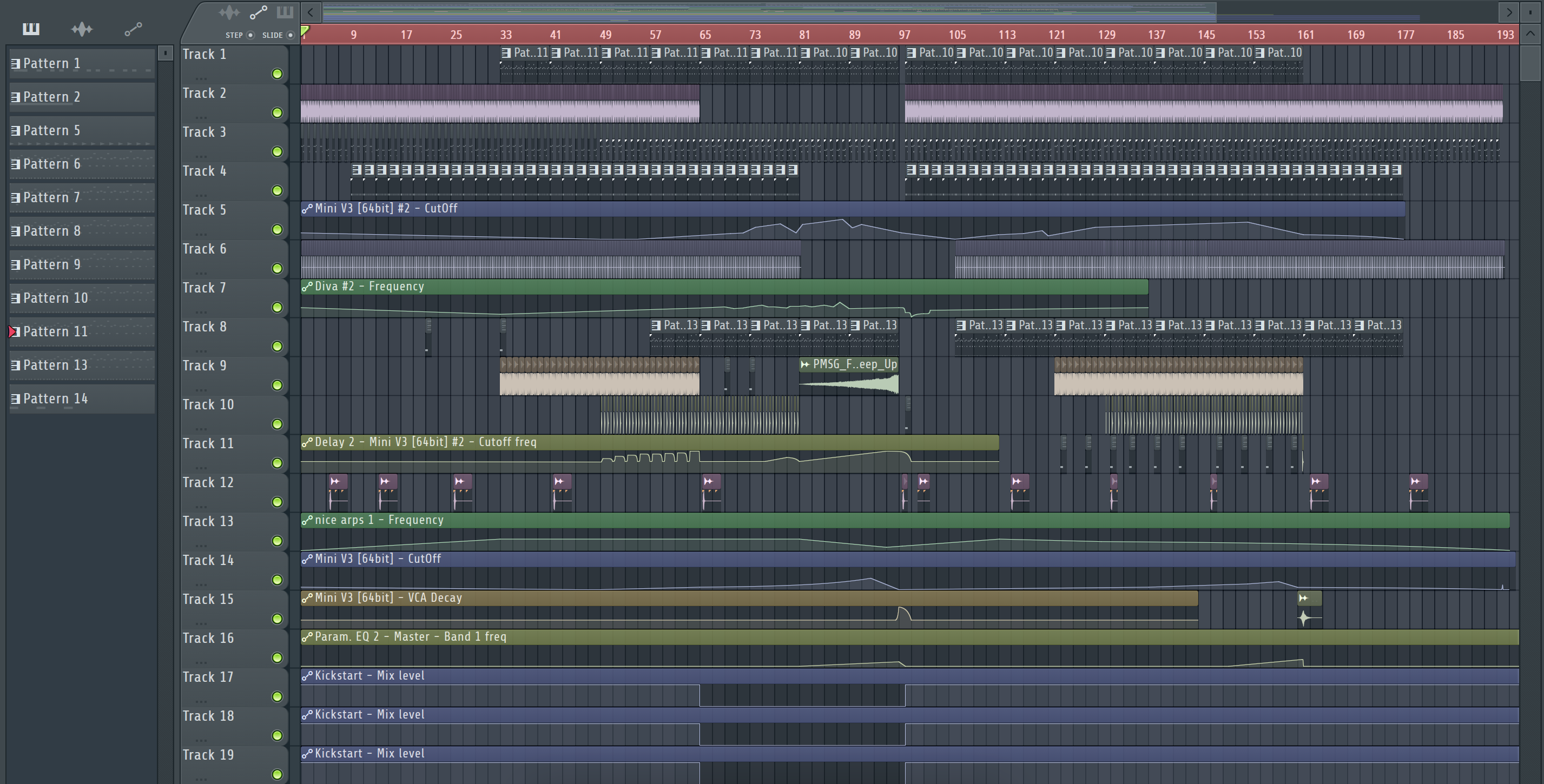
Task: Click the Track 10 header label
Action: (x=209, y=405)
